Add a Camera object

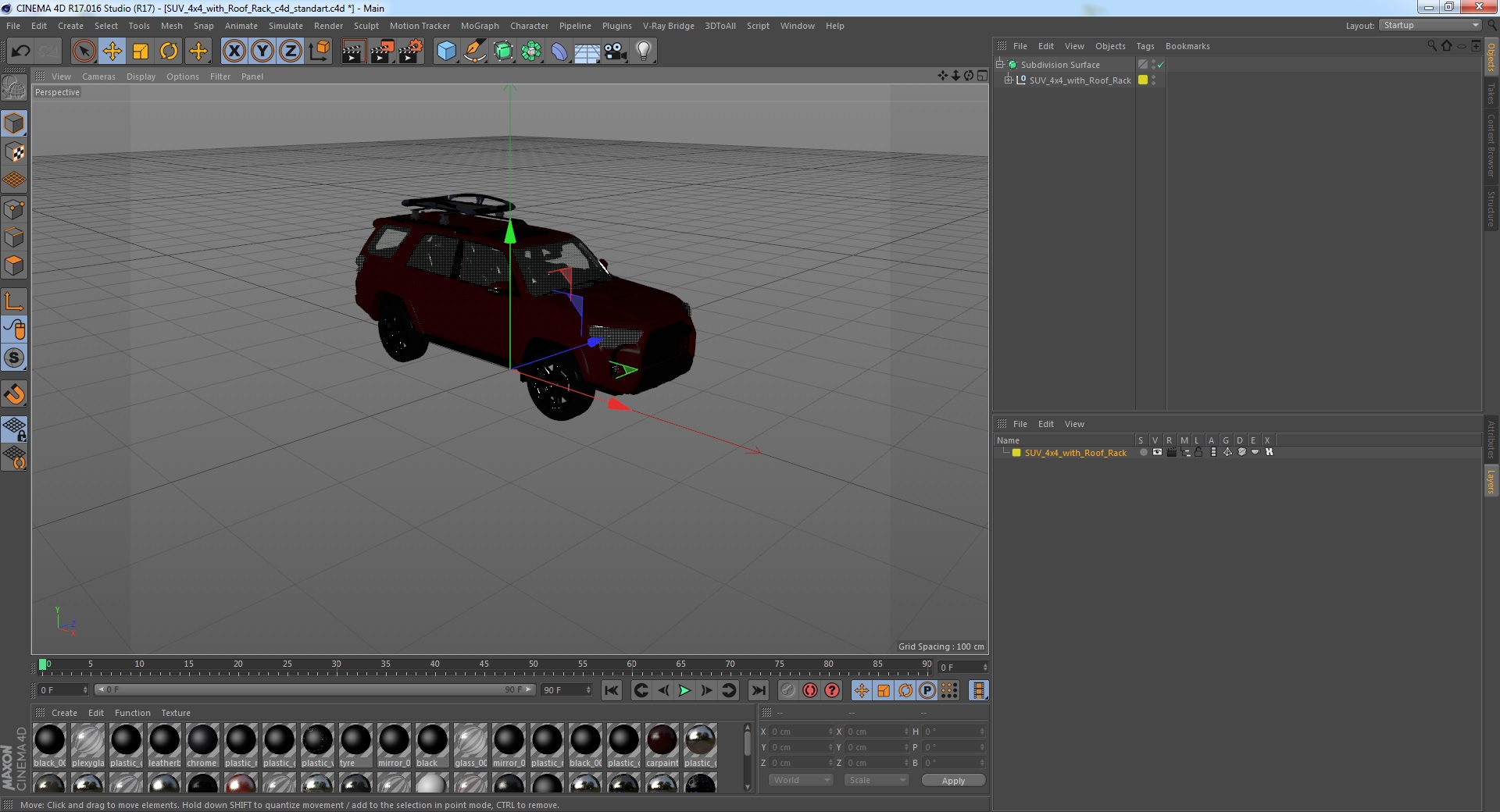coord(615,52)
